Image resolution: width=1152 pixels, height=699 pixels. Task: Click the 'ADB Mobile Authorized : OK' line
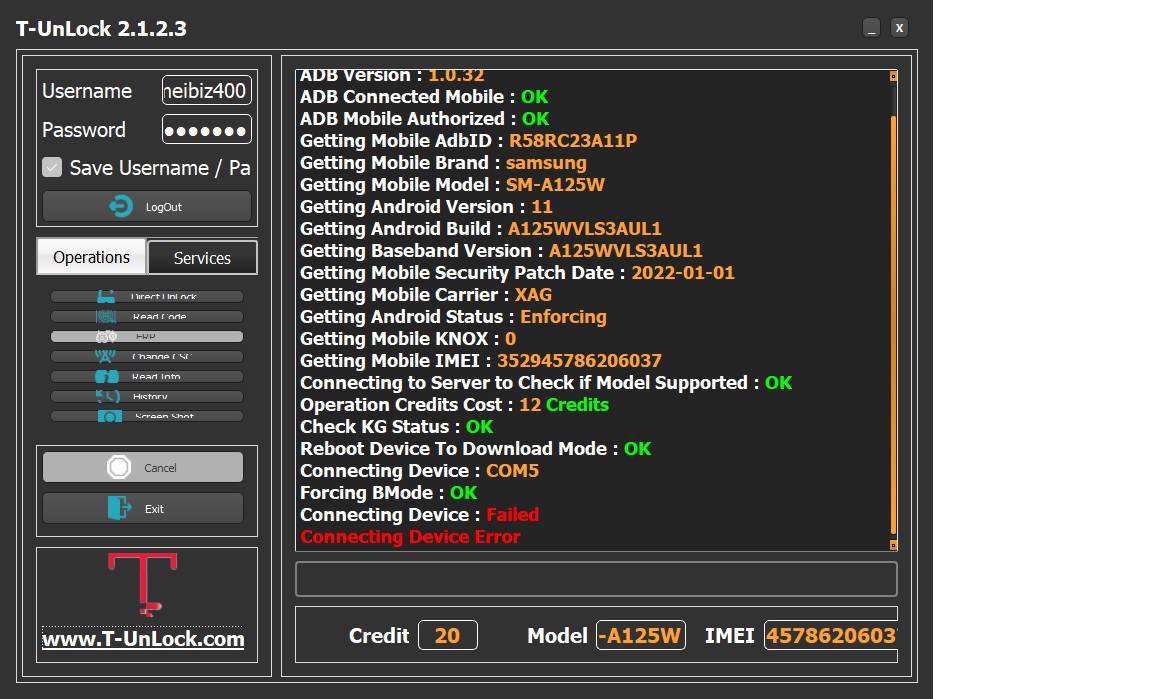(425, 118)
